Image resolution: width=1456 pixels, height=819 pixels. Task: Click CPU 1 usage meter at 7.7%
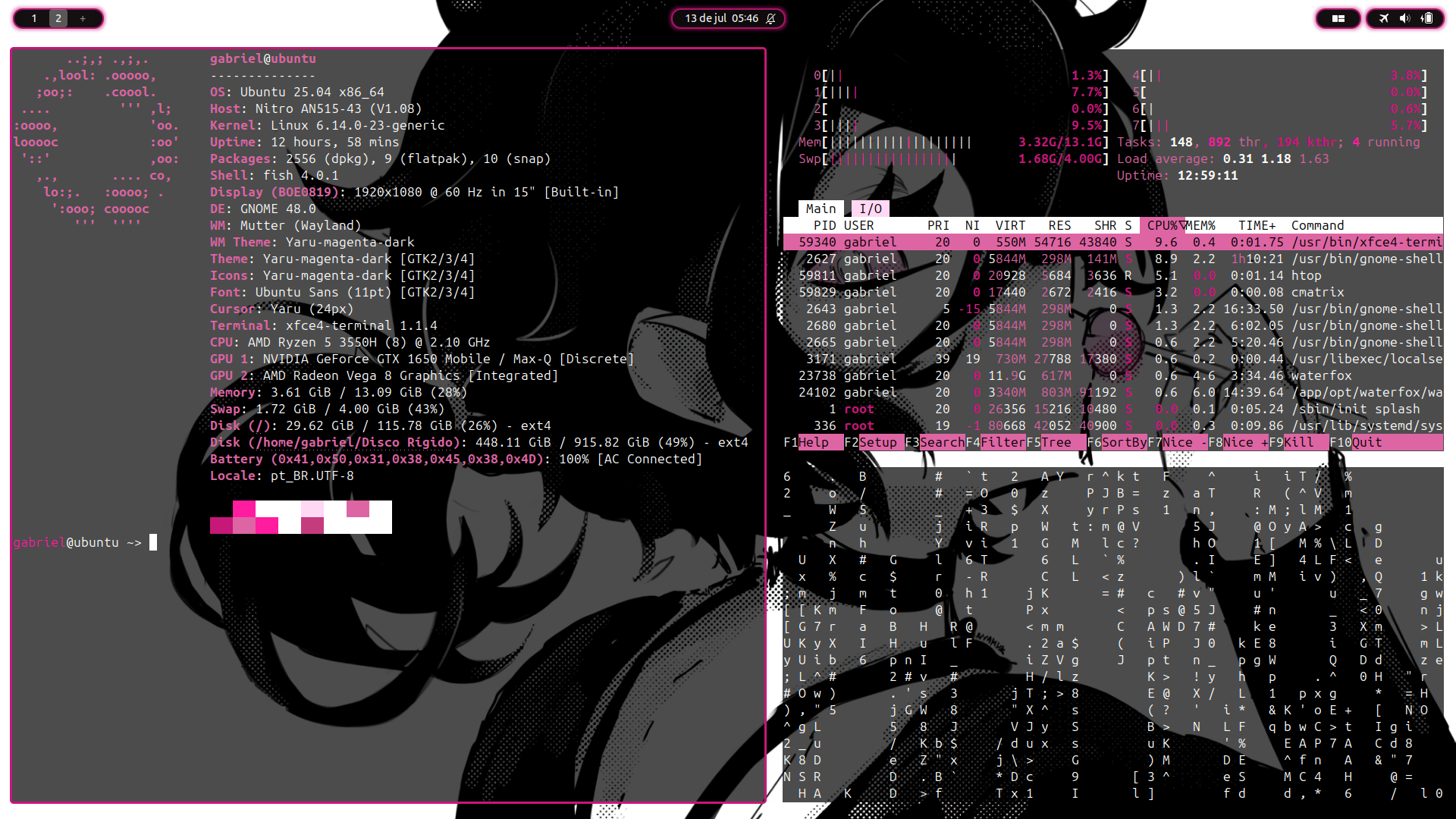tap(961, 92)
